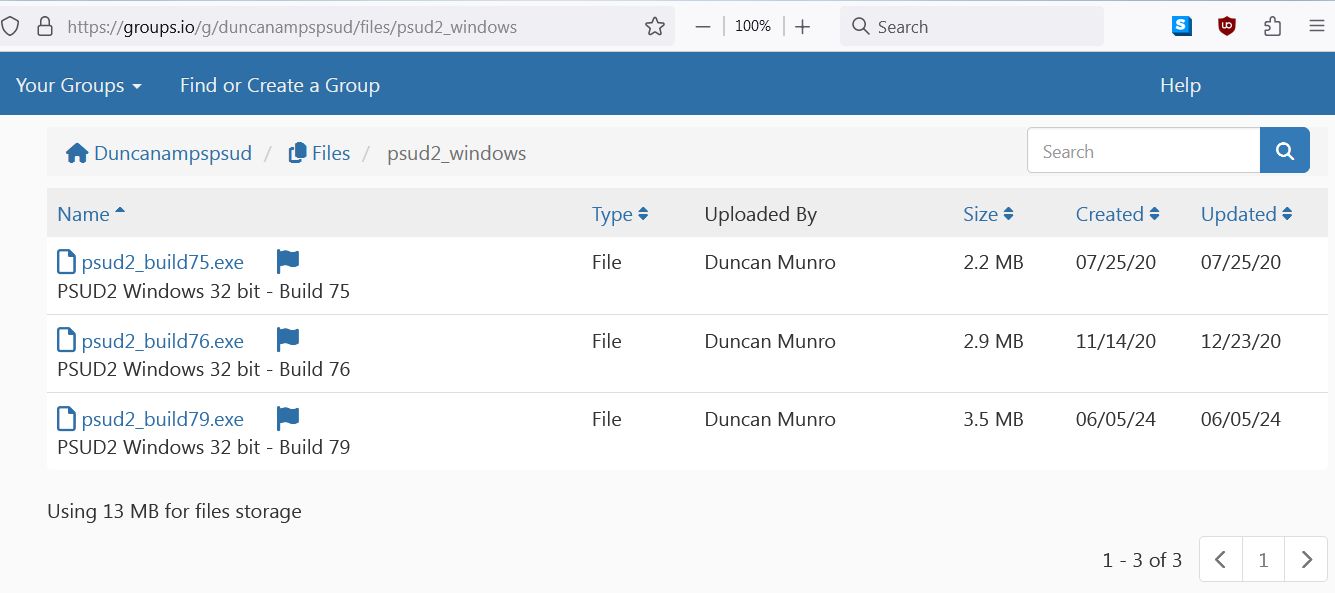Click the browser Search box
1335x593 pixels.
pyautogui.click(x=972, y=27)
